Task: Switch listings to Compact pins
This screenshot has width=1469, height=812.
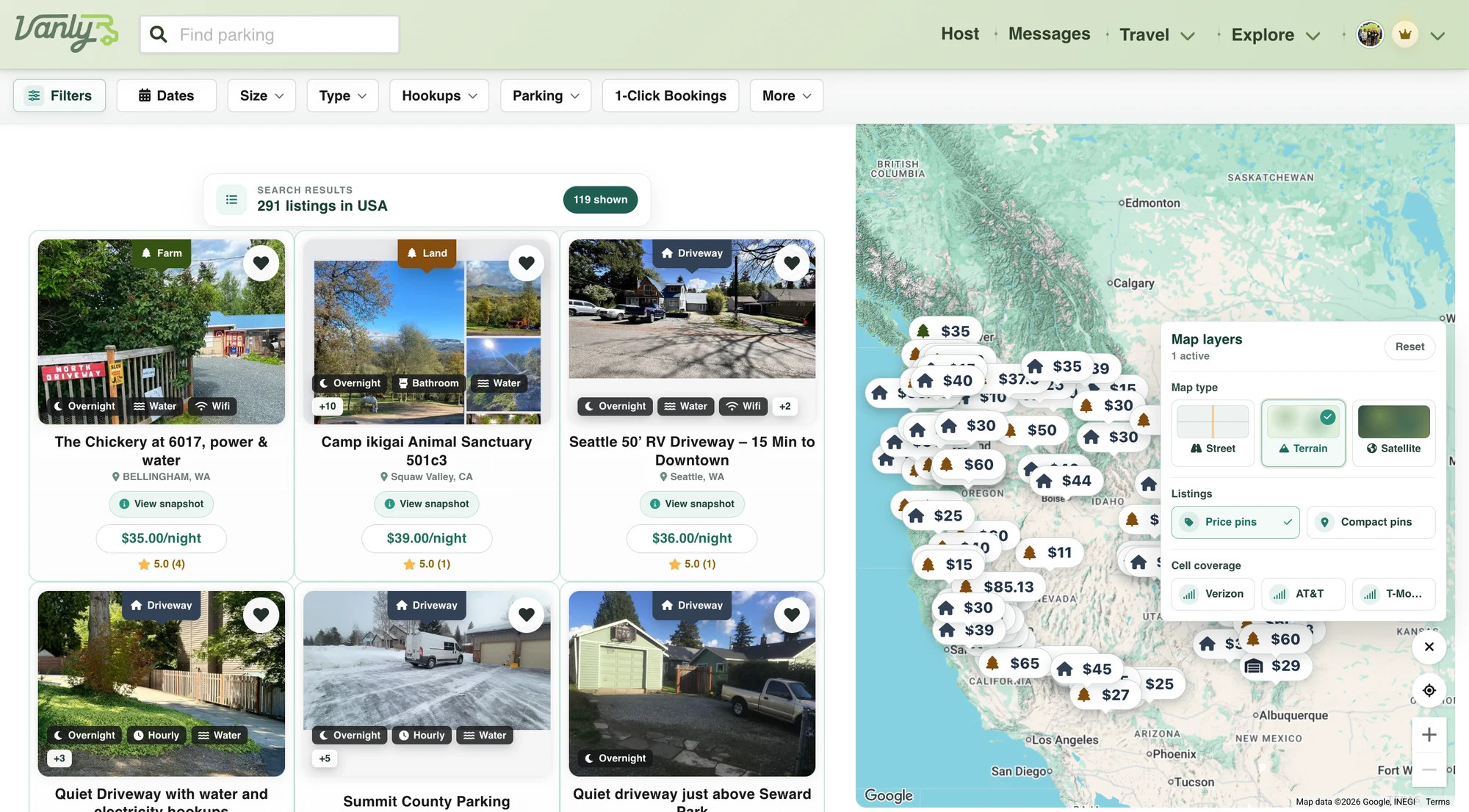Action: [1371, 522]
